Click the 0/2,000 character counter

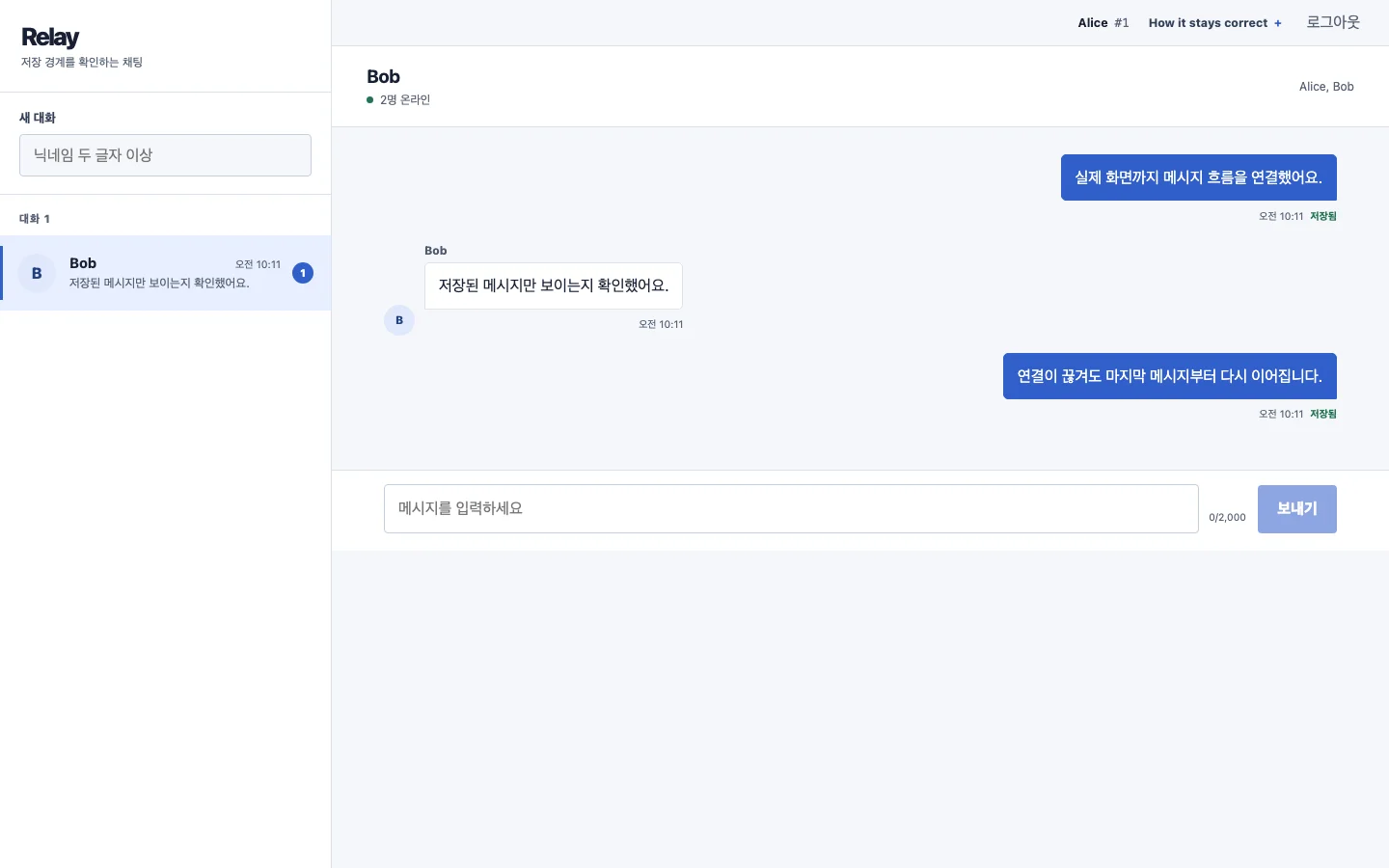[1227, 518]
